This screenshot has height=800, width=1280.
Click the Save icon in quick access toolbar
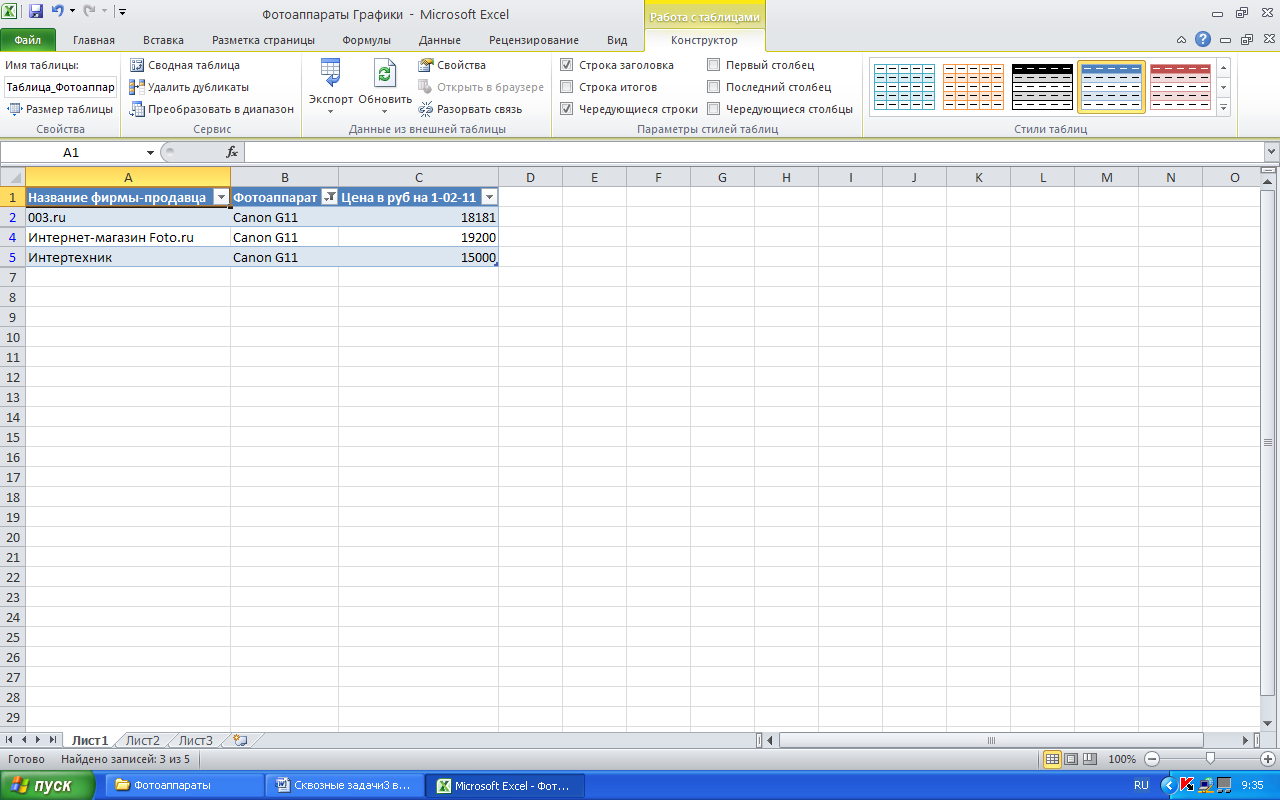click(36, 12)
